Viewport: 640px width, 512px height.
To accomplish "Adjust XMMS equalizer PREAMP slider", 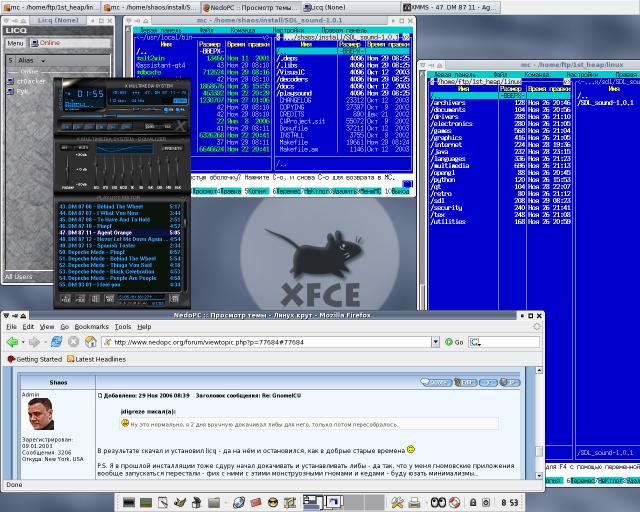I will (67, 170).
